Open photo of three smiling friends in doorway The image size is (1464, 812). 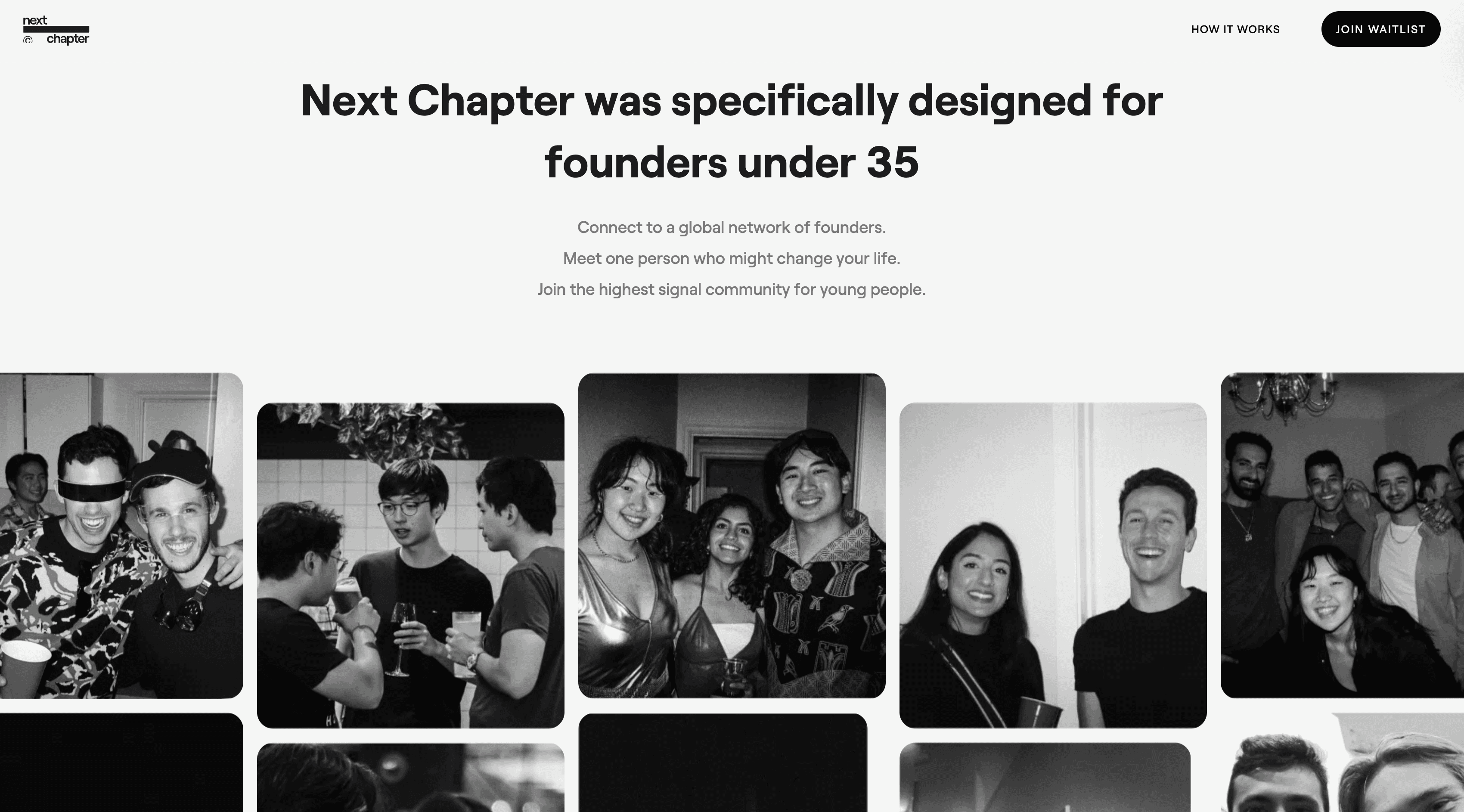[x=732, y=535]
